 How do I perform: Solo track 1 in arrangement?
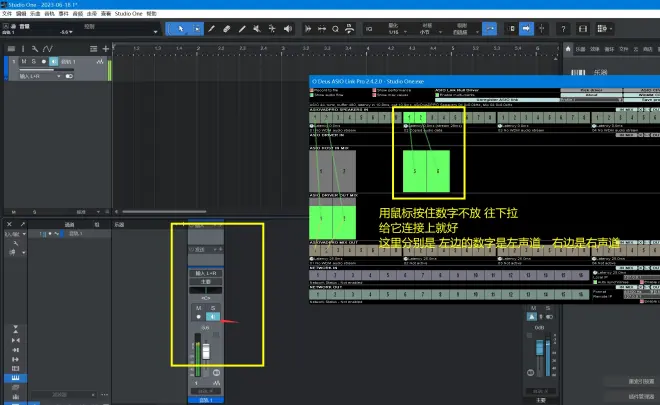pyautogui.click(x=34, y=61)
